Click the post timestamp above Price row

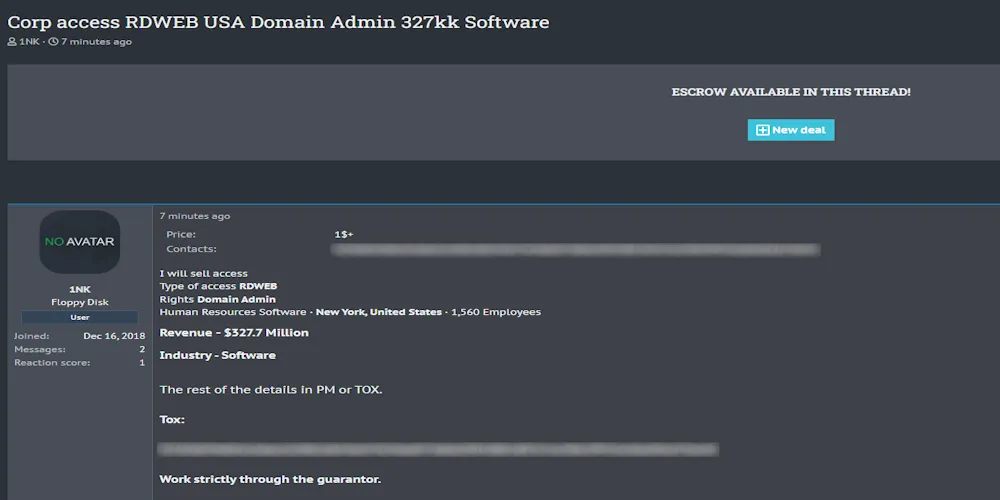(194, 216)
